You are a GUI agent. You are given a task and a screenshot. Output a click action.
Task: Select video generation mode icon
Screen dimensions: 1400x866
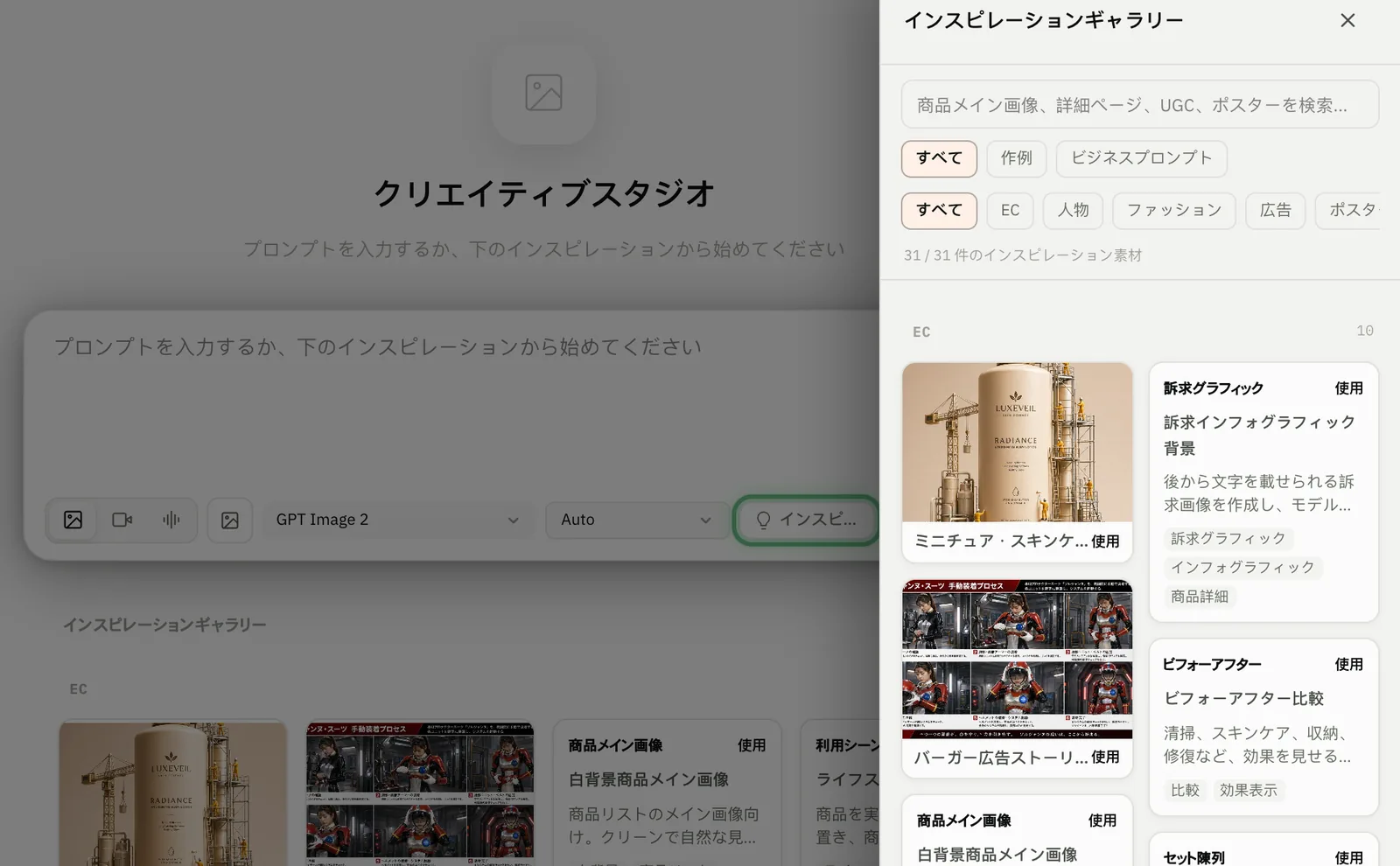pyautogui.click(x=122, y=520)
